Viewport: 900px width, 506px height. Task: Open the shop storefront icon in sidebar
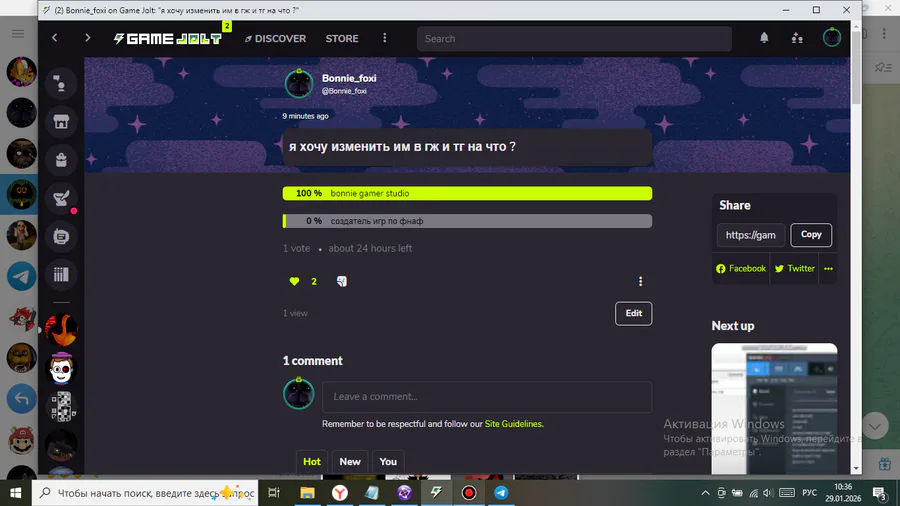click(x=61, y=122)
